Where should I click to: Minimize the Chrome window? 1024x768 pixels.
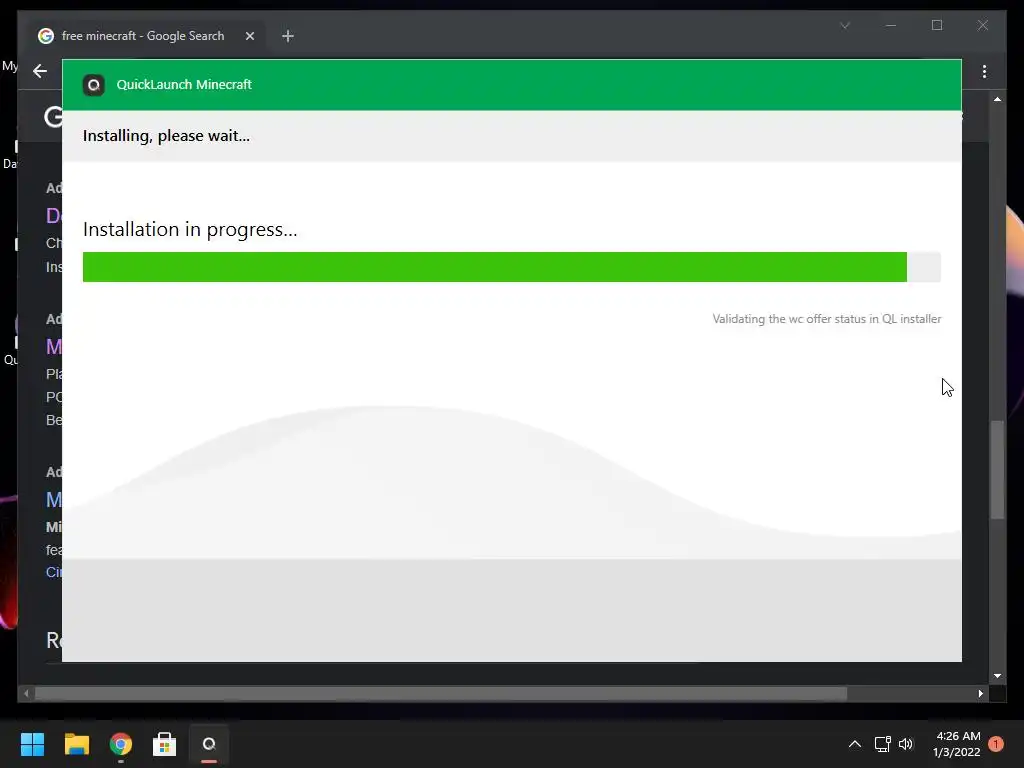coord(891,25)
